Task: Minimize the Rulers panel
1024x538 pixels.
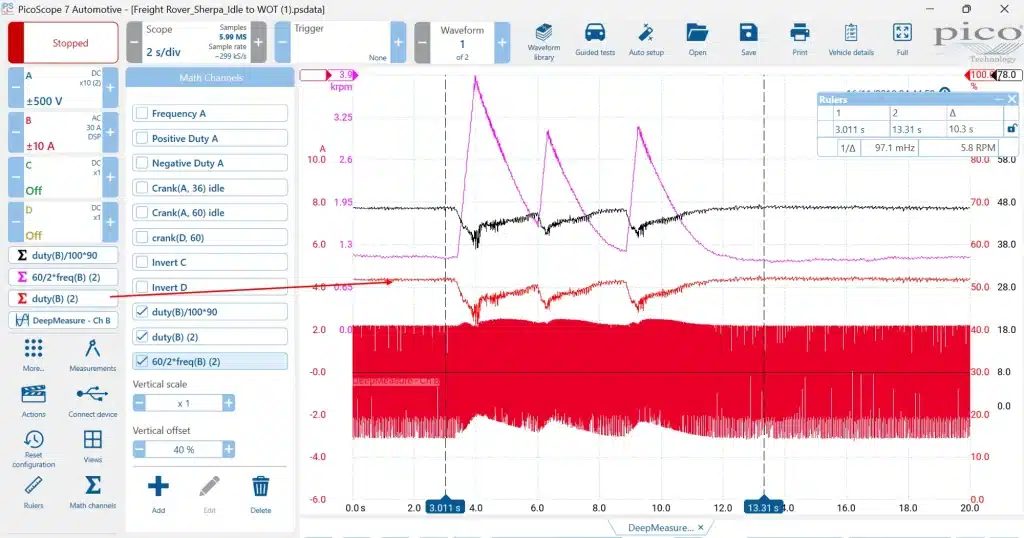Action: (999, 99)
